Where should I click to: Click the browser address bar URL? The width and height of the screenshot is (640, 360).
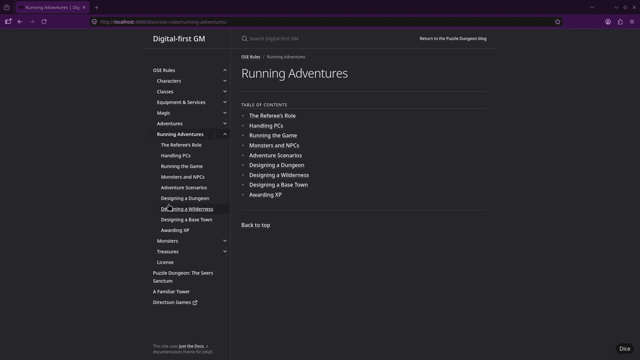click(x=163, y=22)
